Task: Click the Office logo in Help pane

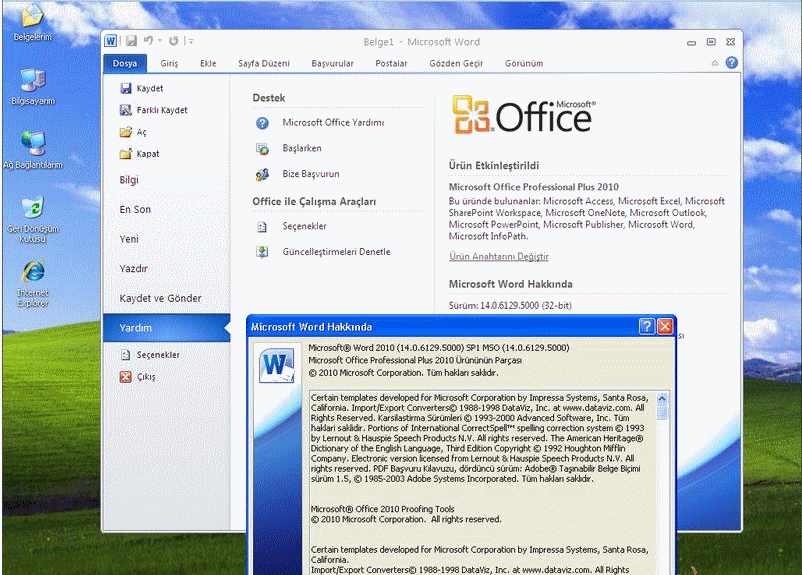Action: (x=524, y=114)
